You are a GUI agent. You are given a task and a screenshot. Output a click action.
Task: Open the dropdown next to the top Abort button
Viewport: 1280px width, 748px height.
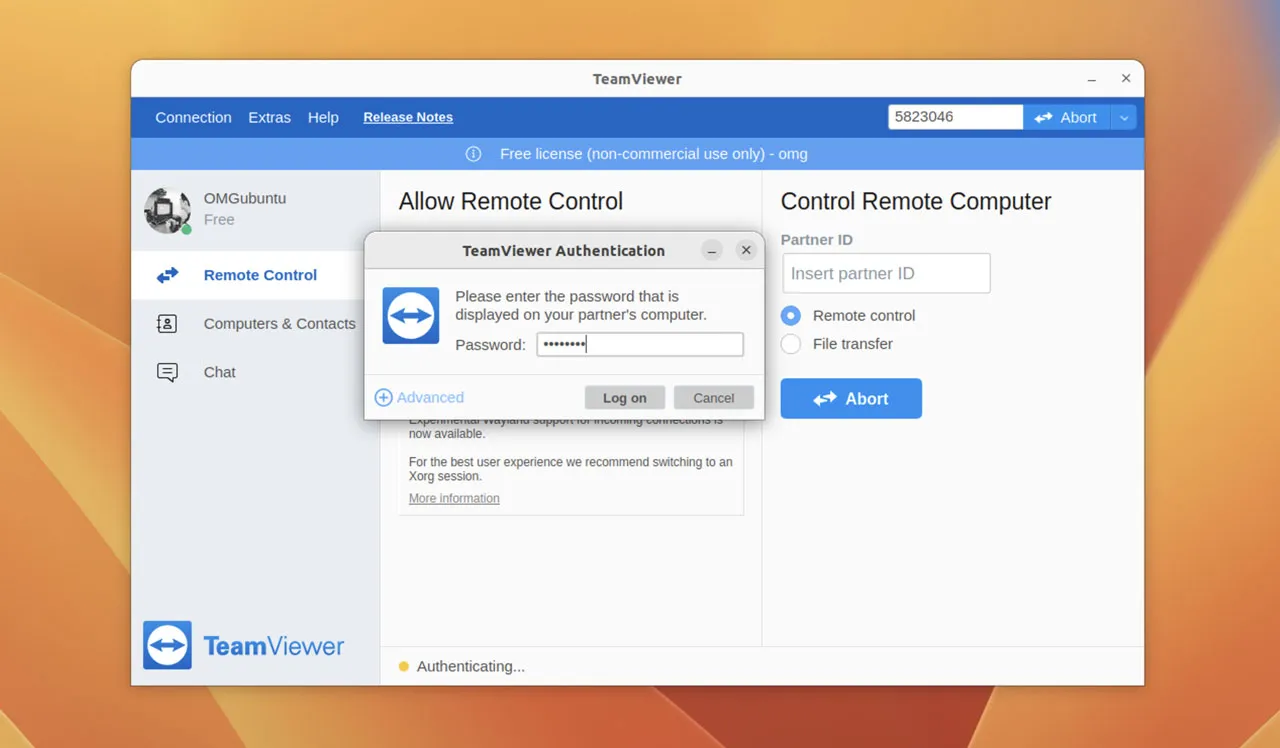tap(1123, 117)
